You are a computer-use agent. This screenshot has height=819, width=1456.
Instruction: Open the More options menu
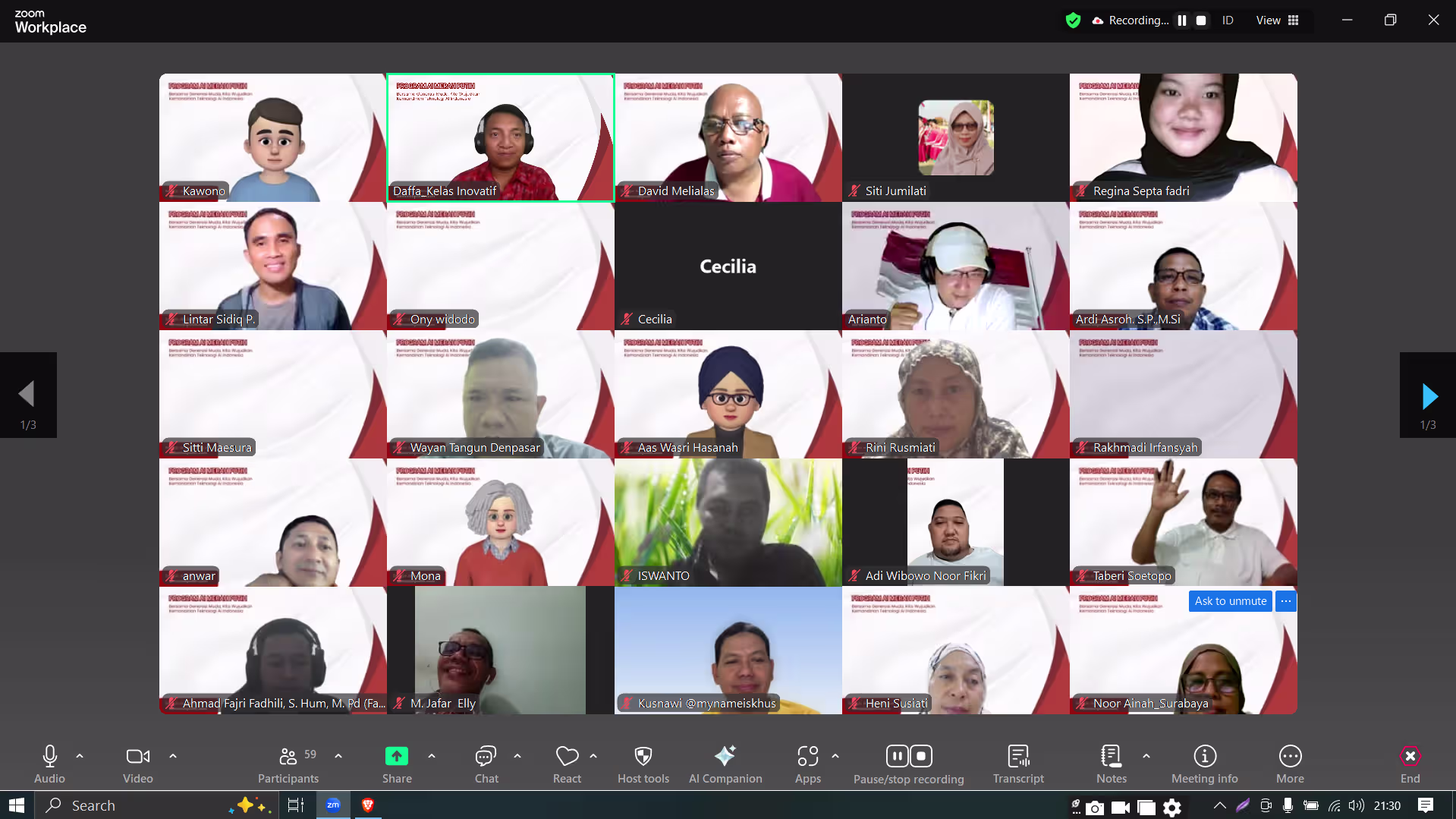point(1290,764)
